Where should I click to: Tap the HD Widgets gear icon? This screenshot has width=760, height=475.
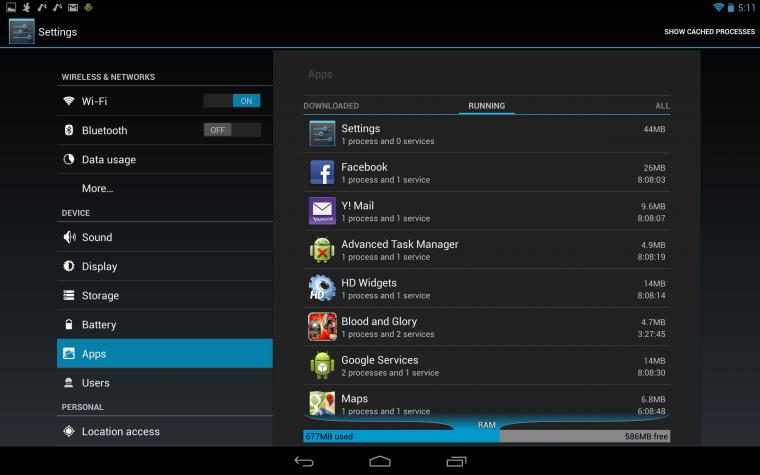tap(322, 288)
